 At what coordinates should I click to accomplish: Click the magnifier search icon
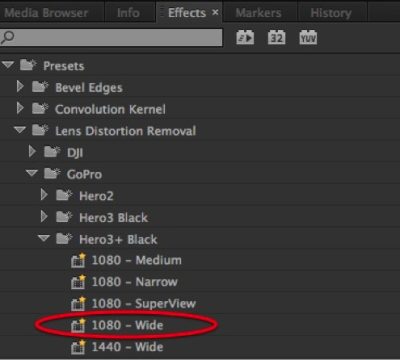7,37
